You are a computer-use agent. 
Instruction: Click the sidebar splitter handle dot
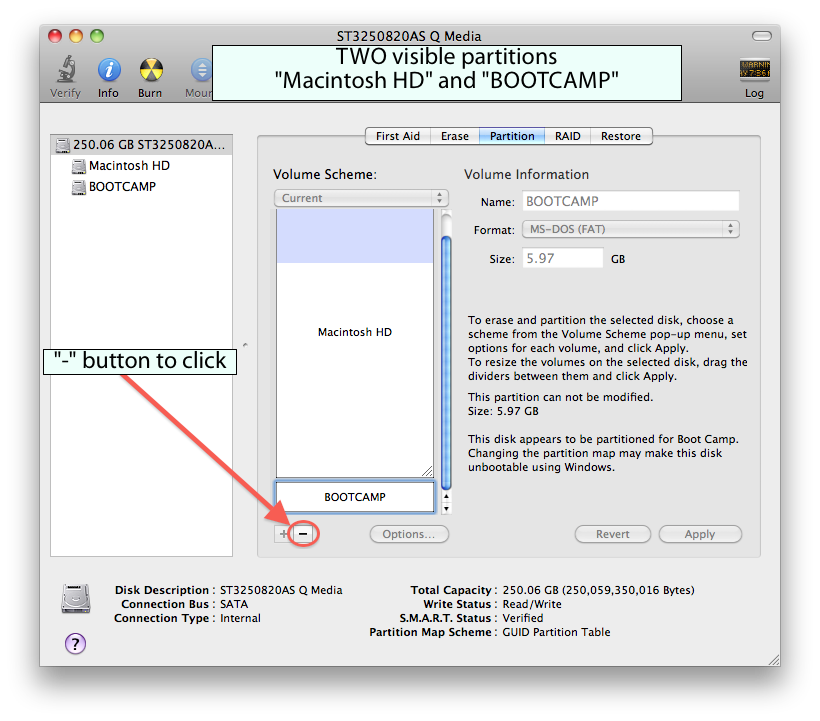pos(245,345)
